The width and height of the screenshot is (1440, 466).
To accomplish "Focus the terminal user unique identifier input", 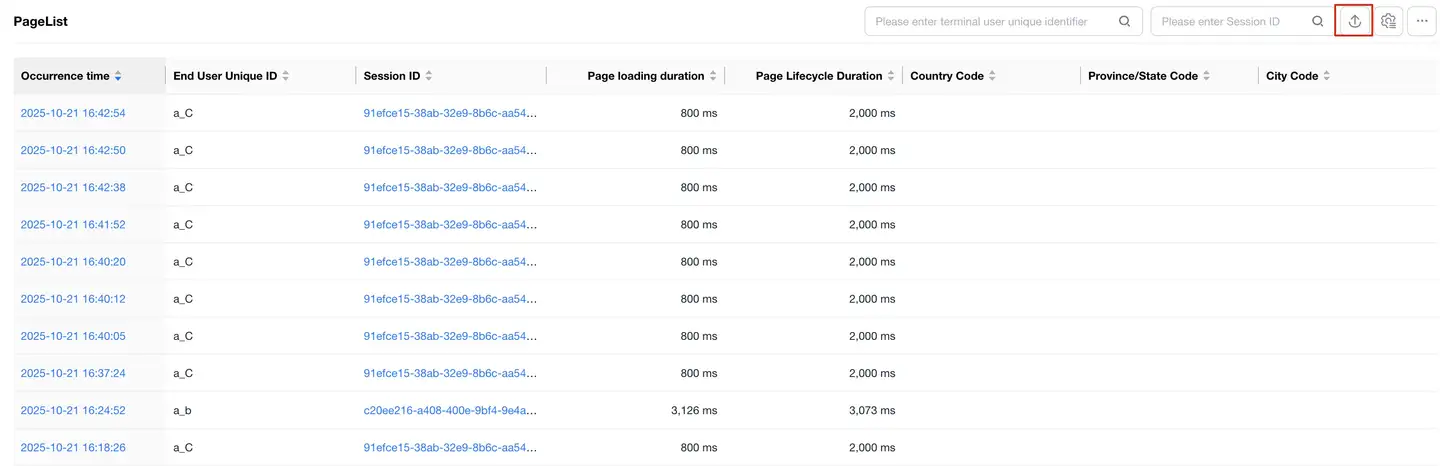I will pos(990,21).
